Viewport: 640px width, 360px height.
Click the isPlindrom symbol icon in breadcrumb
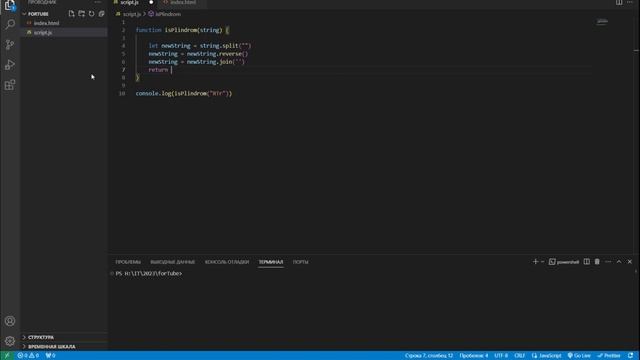[x=151, y=14]
